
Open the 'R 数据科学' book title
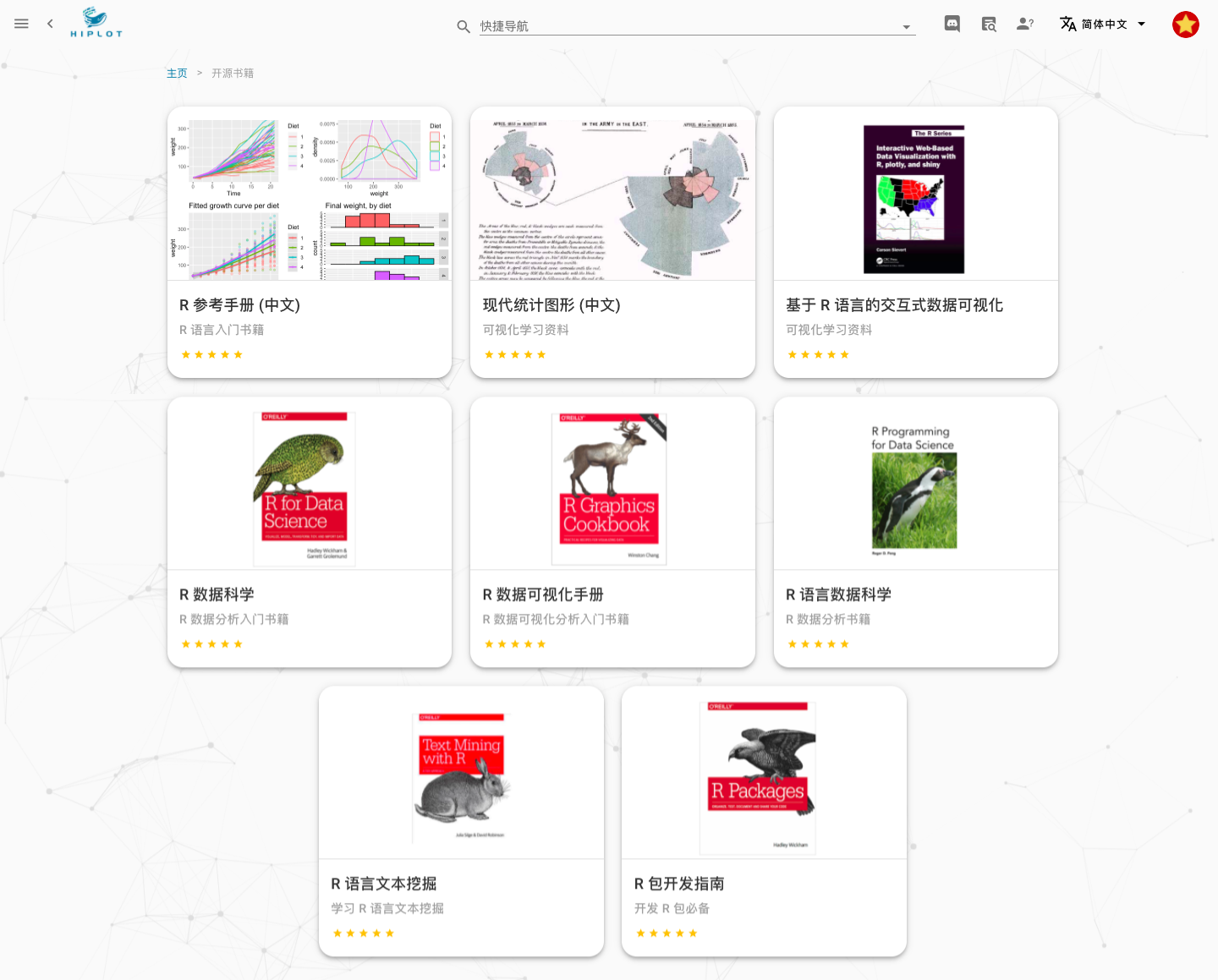pyautogui.click(x=217, y=594)
